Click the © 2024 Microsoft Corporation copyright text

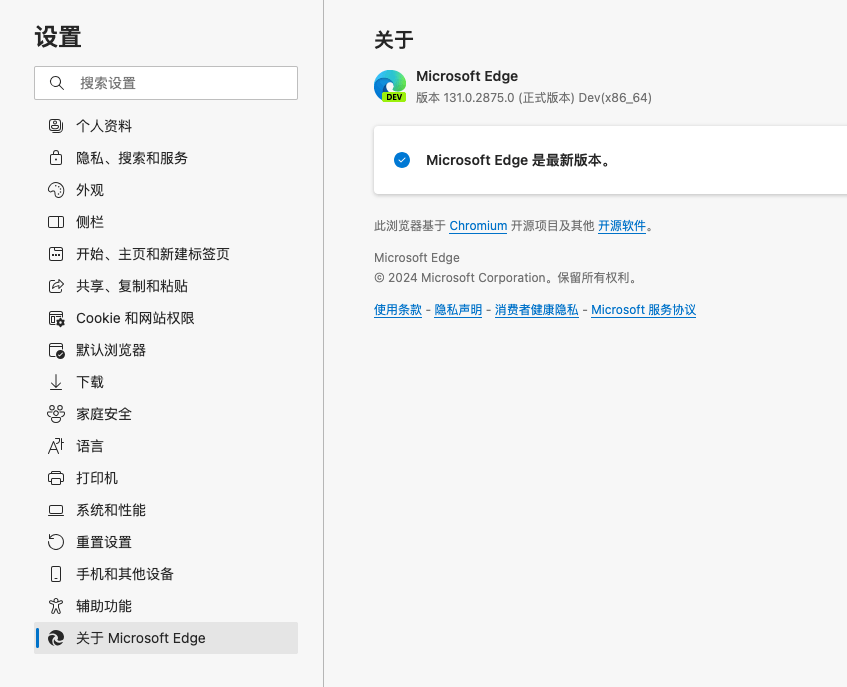tap(507, 278)
